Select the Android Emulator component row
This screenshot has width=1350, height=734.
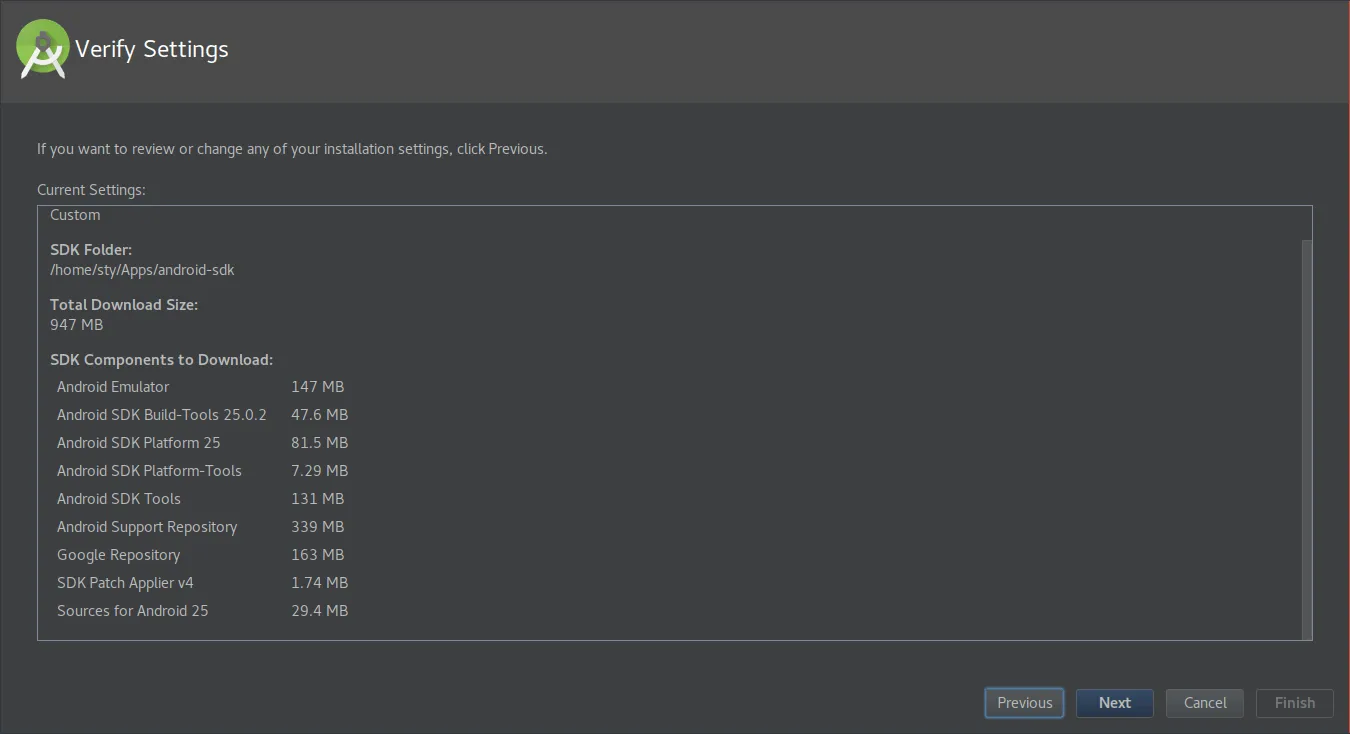(x=113, y=387)
